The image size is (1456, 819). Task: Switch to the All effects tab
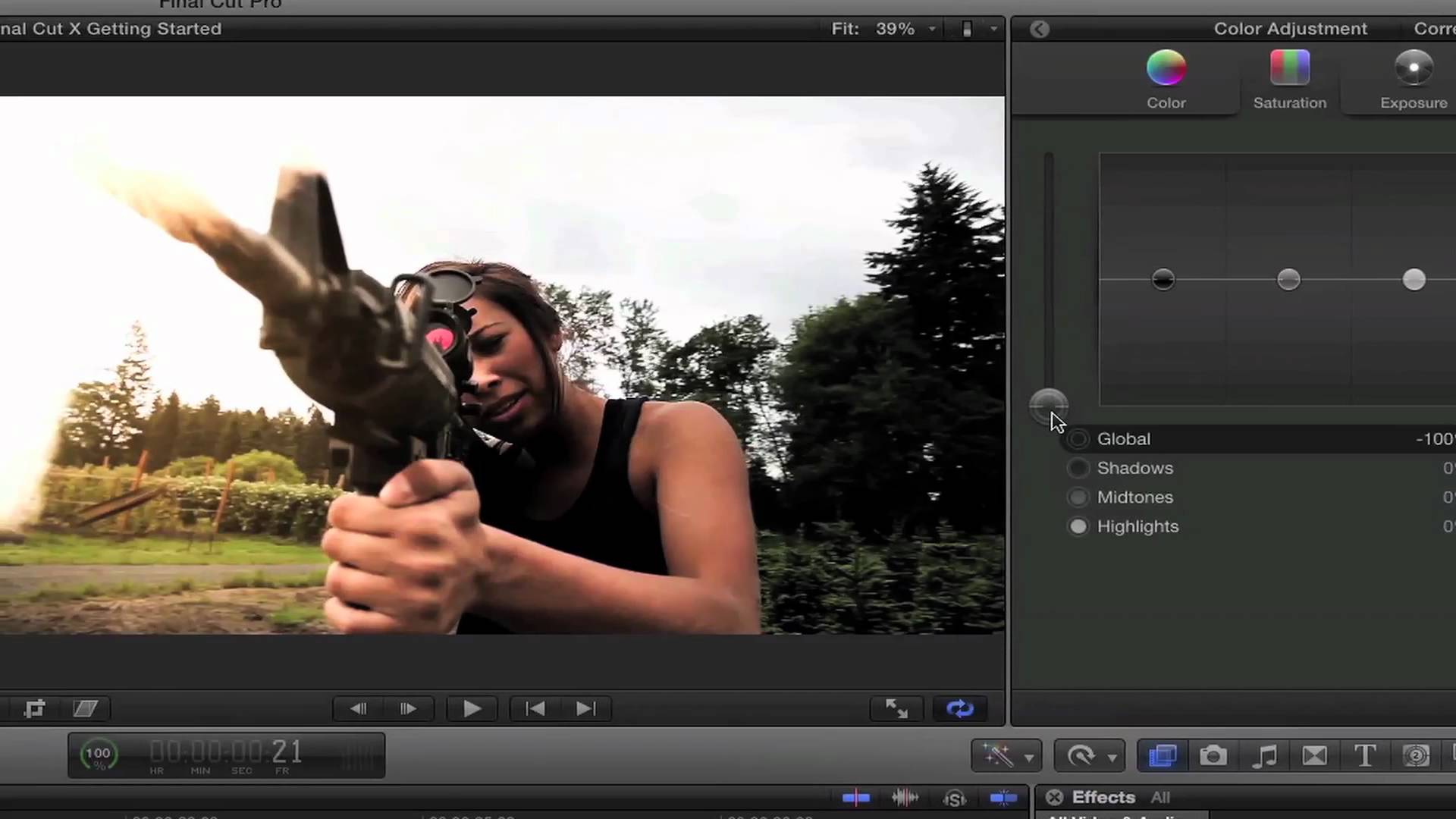(x=1160, y=797)
